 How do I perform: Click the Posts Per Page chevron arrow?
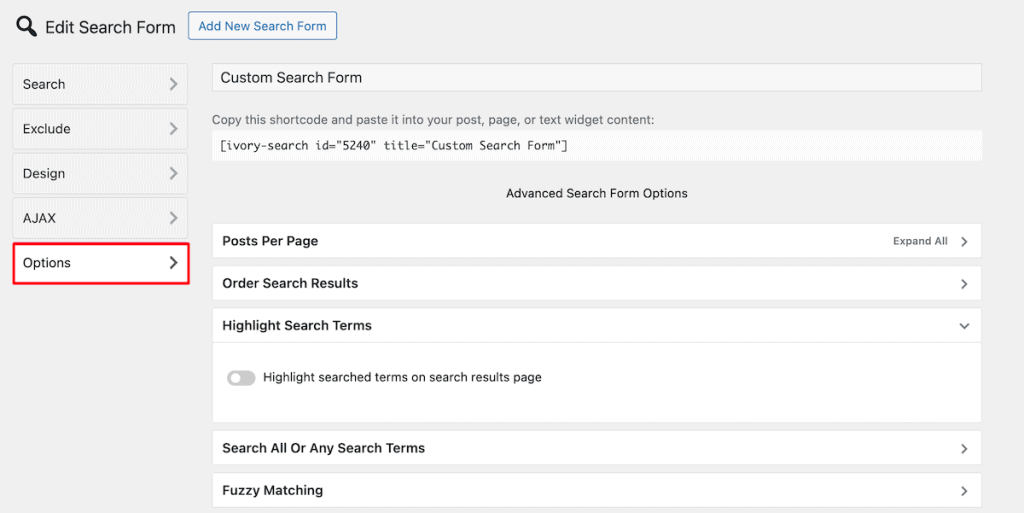pyautogui.click(x=965, y=241)
